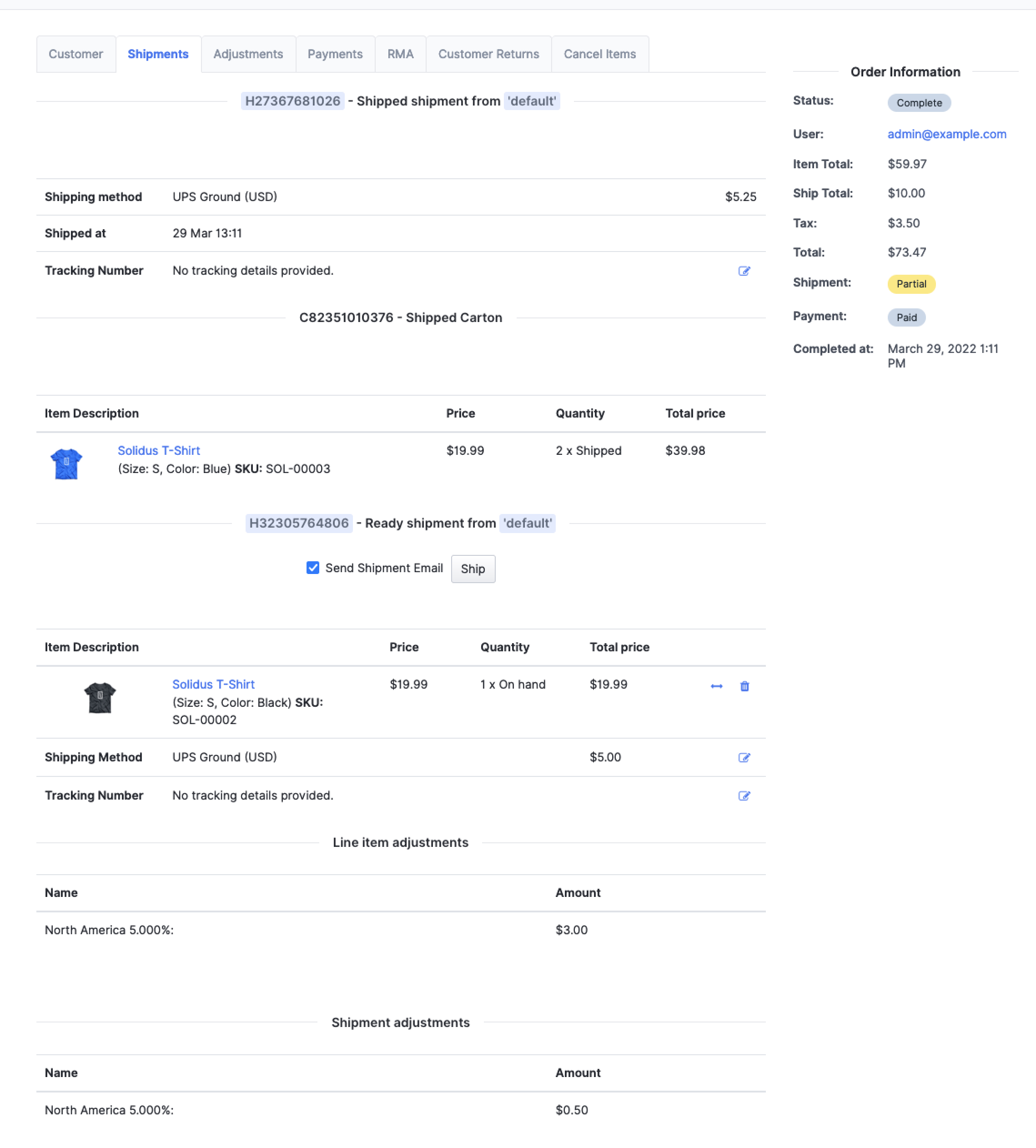Viewport: 1036px width, 1148px height.
Task: Edit tracking number of shipped shipment
Action: coord(744,271)
